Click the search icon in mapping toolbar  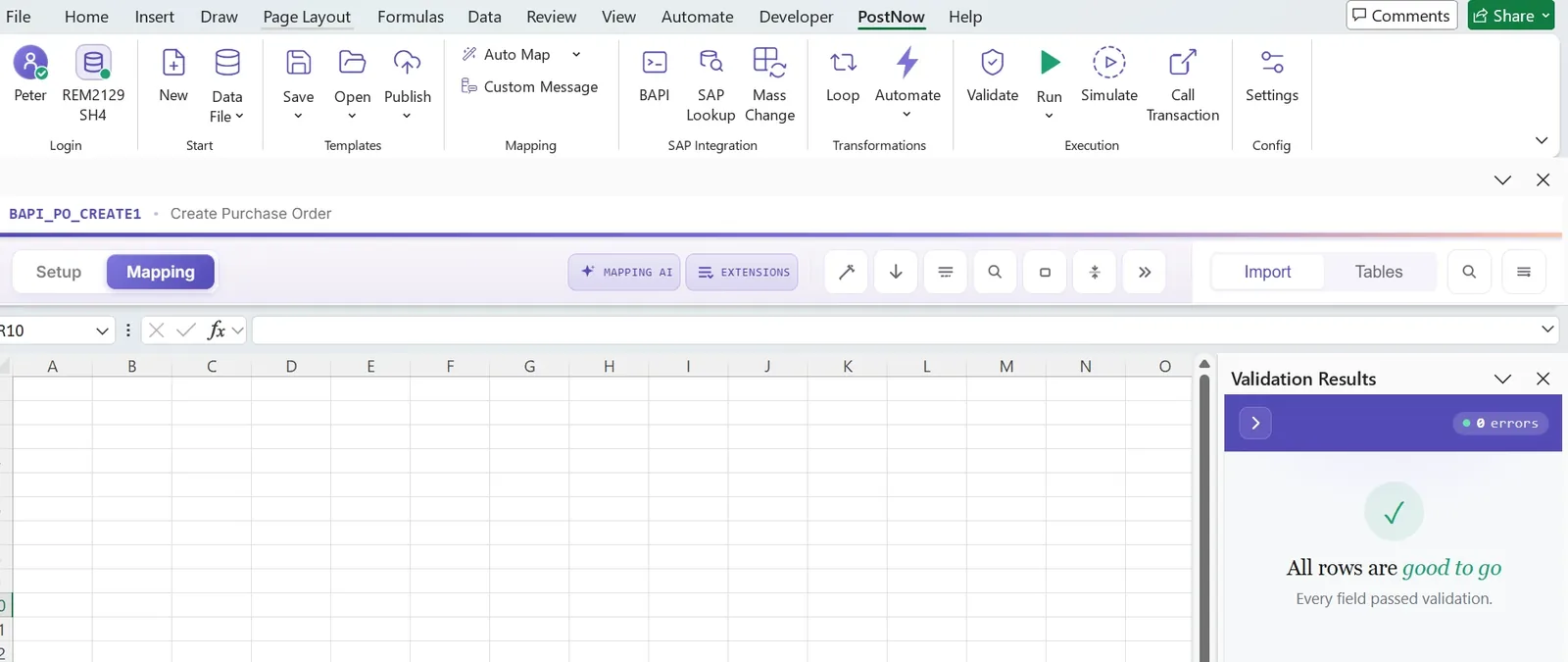click(x=995, y=272)
